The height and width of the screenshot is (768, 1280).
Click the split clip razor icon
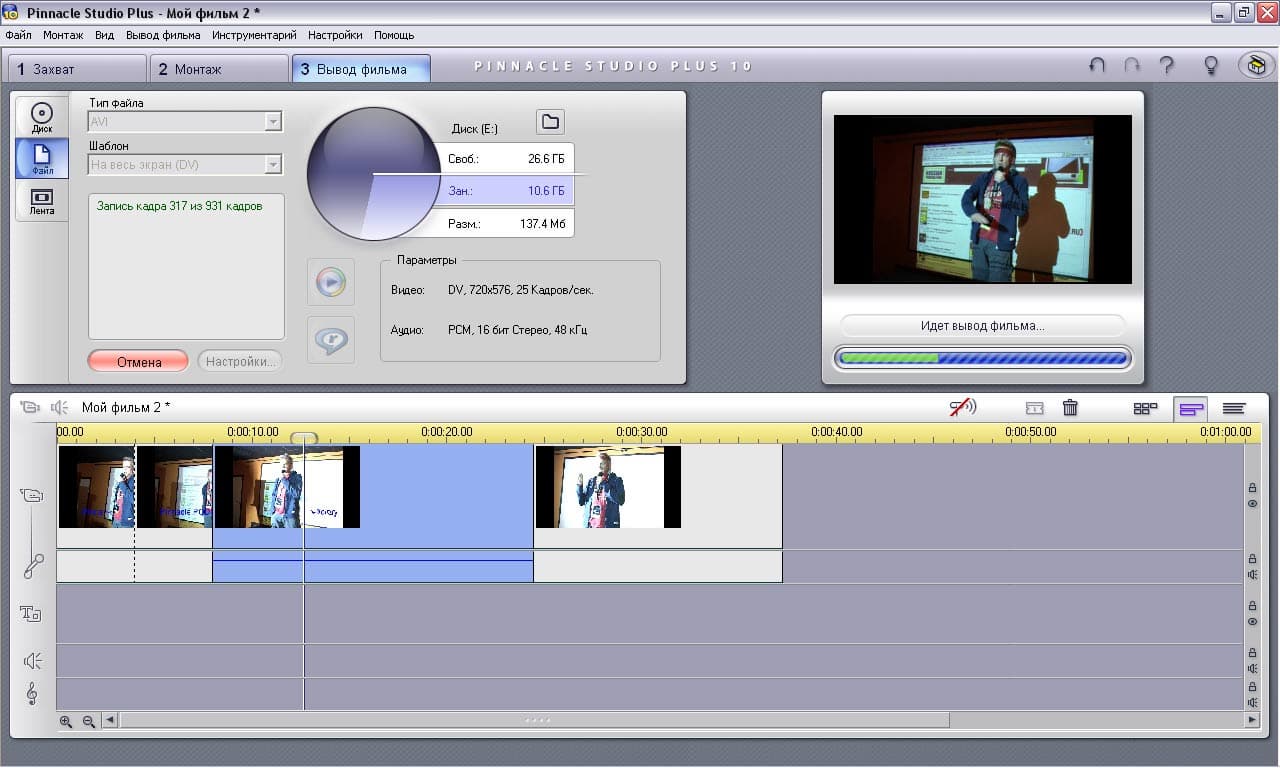tap(1035, 408)
